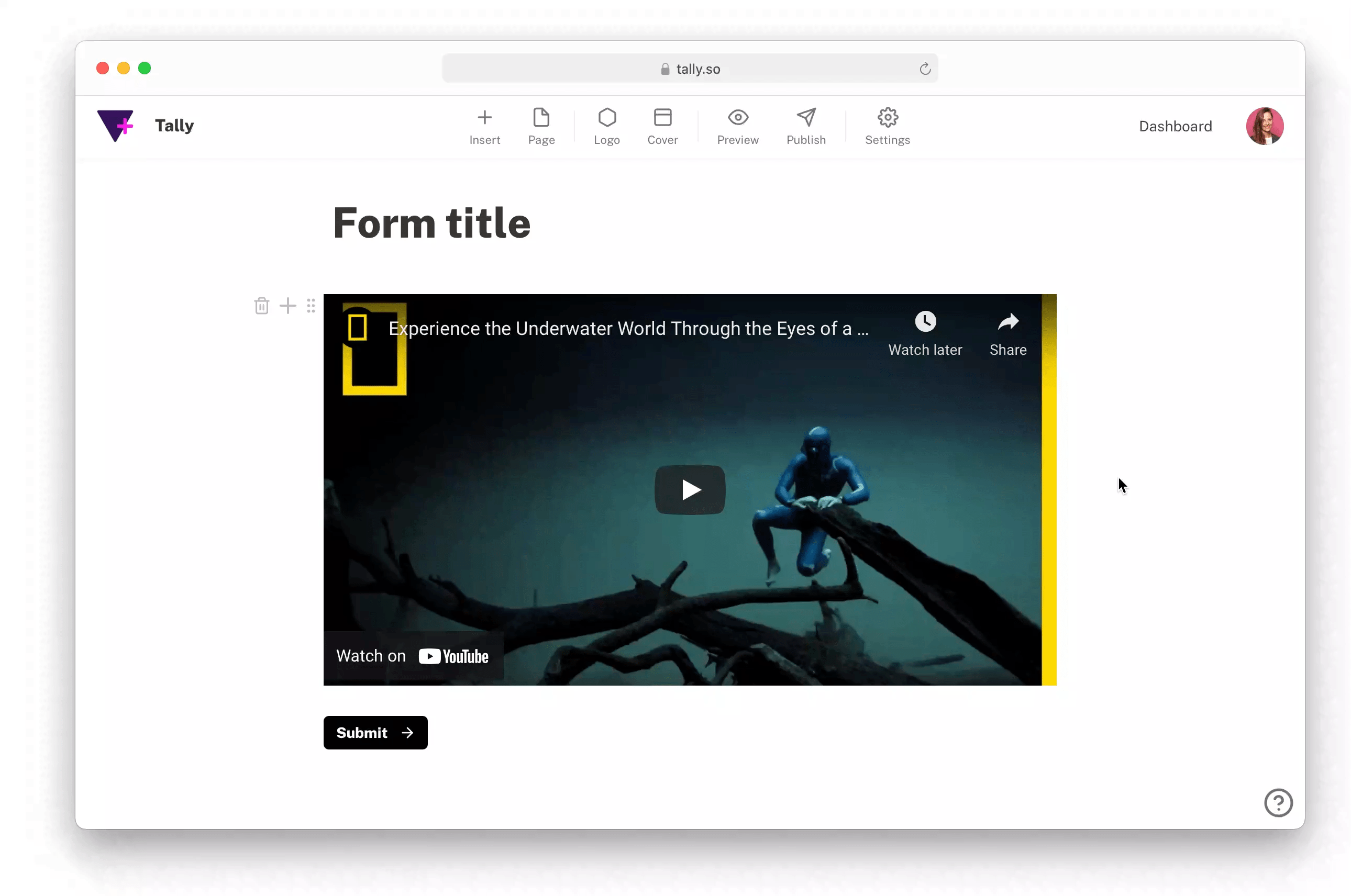1351x896 pixels.
Task: Delete the video block with trash icon
Action: pyautogui.click(x=261, y=306)
